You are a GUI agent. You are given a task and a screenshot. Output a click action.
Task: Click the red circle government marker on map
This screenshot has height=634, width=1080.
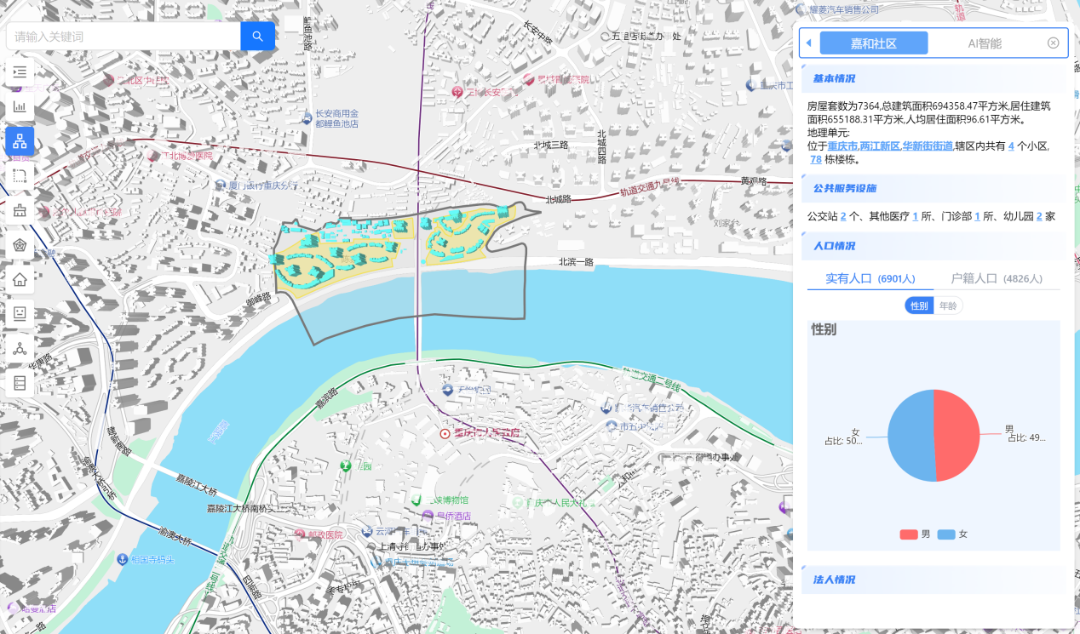tap(445, 433)
